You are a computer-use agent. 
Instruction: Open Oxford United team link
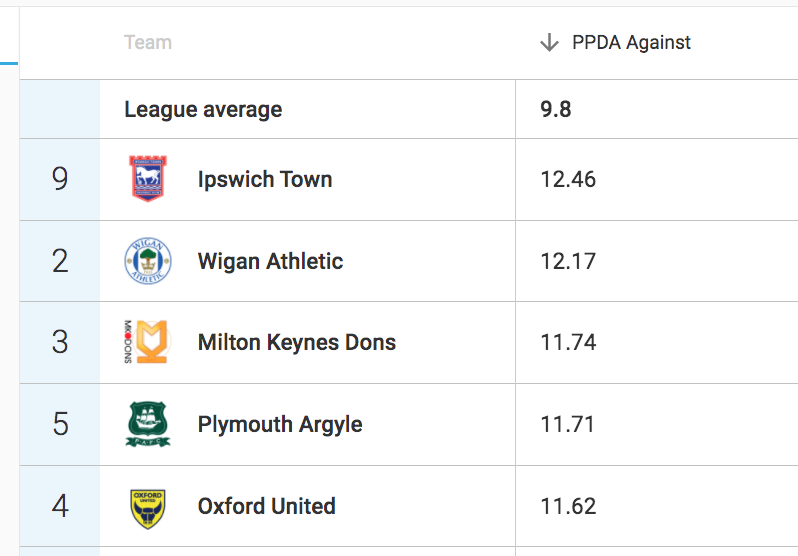click(x=267, y=506)
